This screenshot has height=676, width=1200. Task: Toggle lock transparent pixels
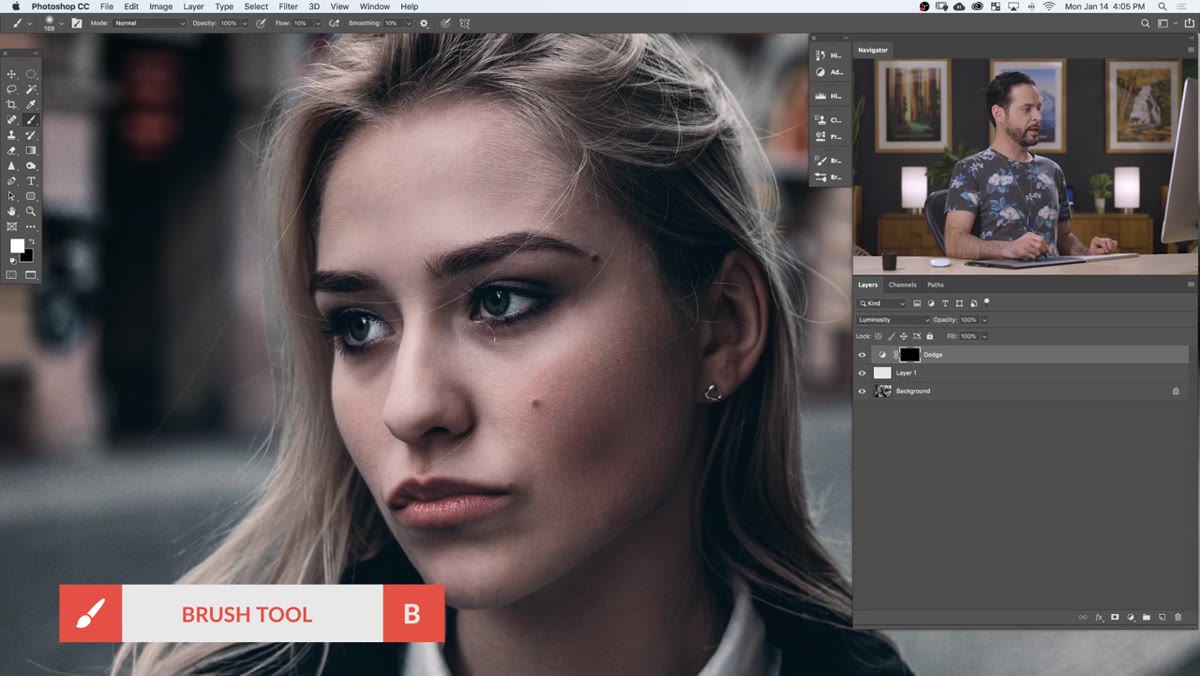pyautogui.click(x=878, y=336)
